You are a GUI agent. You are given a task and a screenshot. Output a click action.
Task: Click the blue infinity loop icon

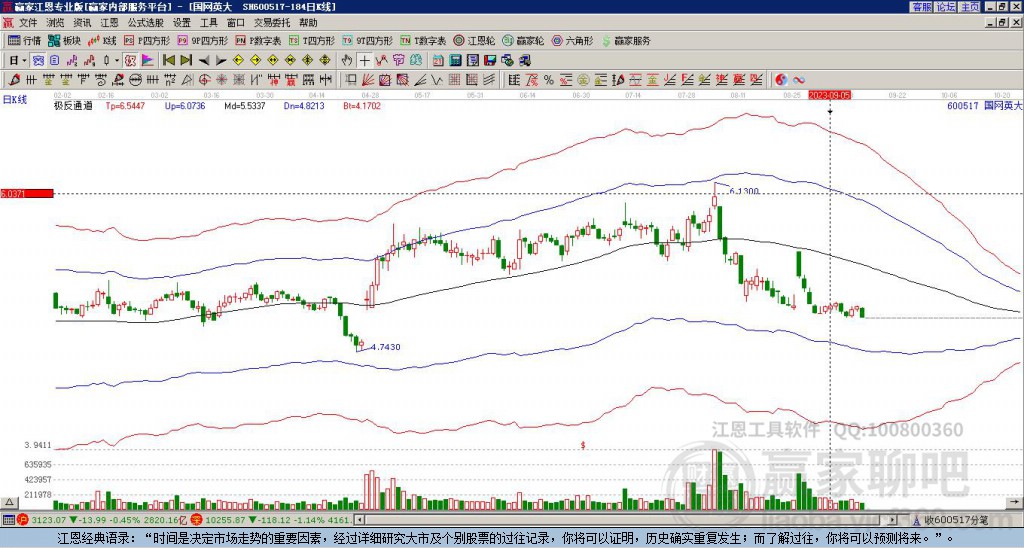tap(799, 80)
